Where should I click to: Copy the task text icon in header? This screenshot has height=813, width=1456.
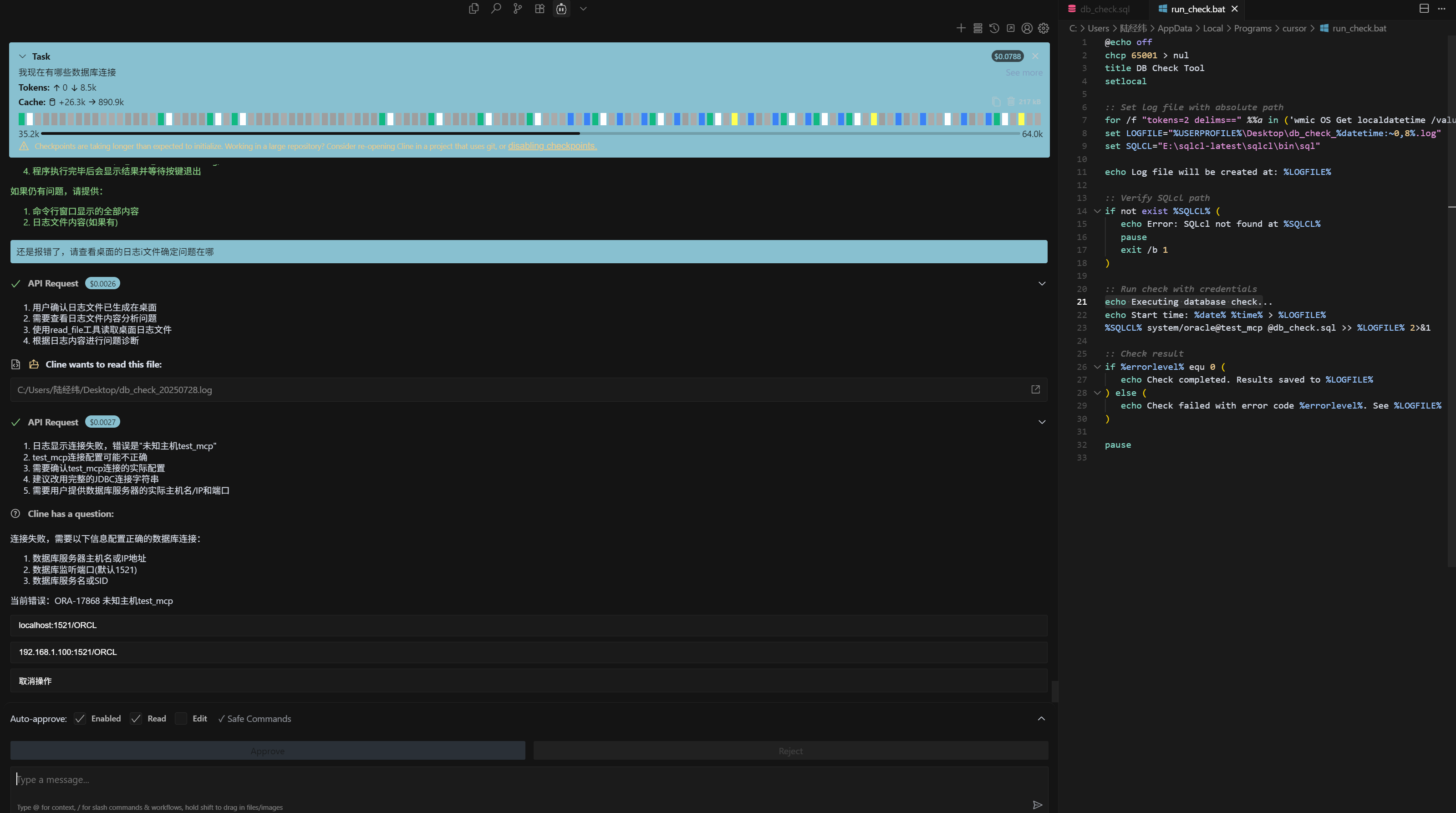pyautogui.click(x=996, y=102)
